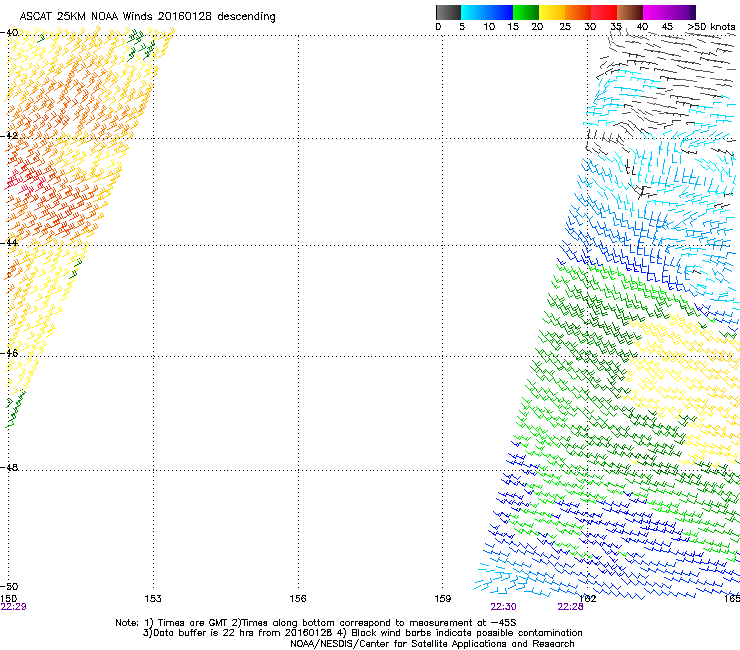Click the latitude label '-46'
This screenshot has height=650, width=740.
[x=9, y=353]
